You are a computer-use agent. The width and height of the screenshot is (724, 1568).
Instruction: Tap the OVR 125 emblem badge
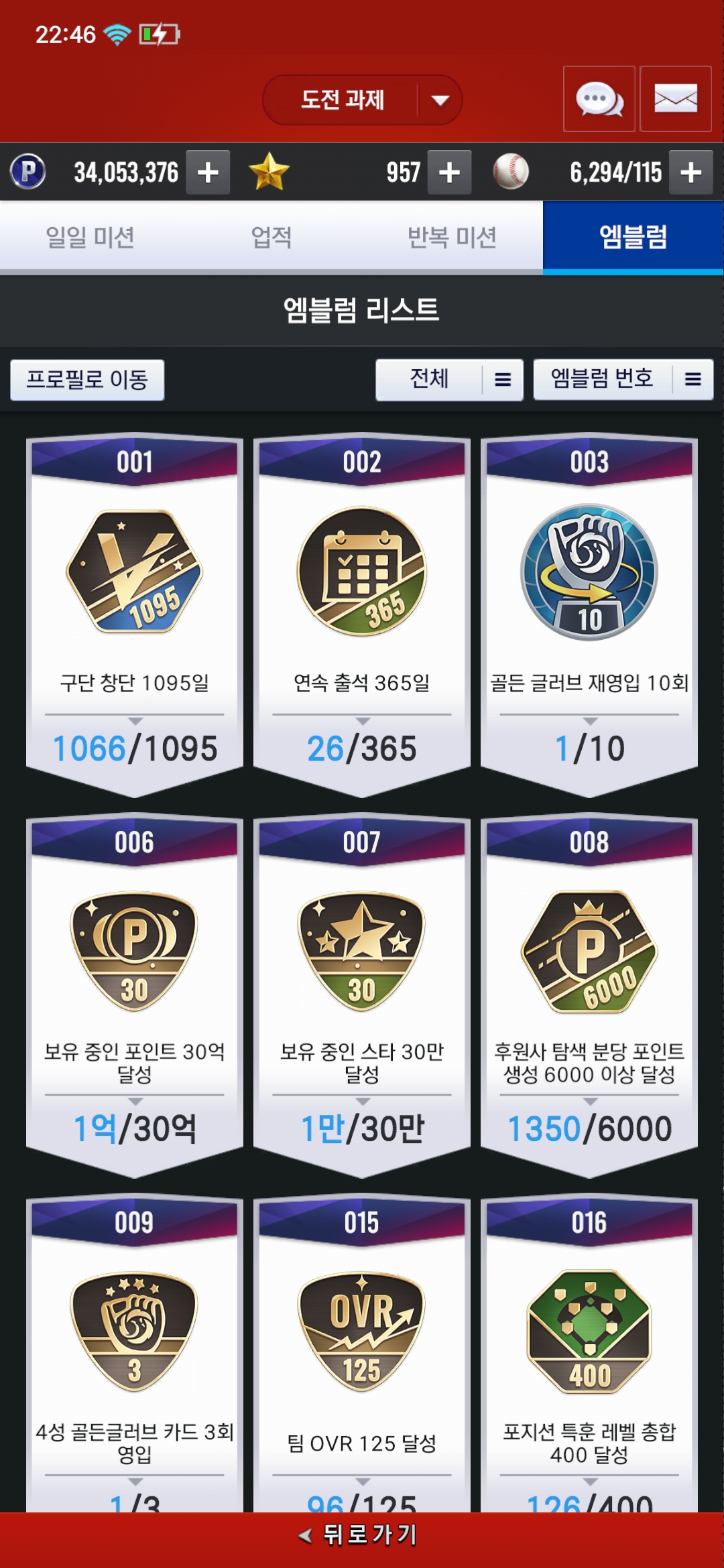[x=362, y=1331]
